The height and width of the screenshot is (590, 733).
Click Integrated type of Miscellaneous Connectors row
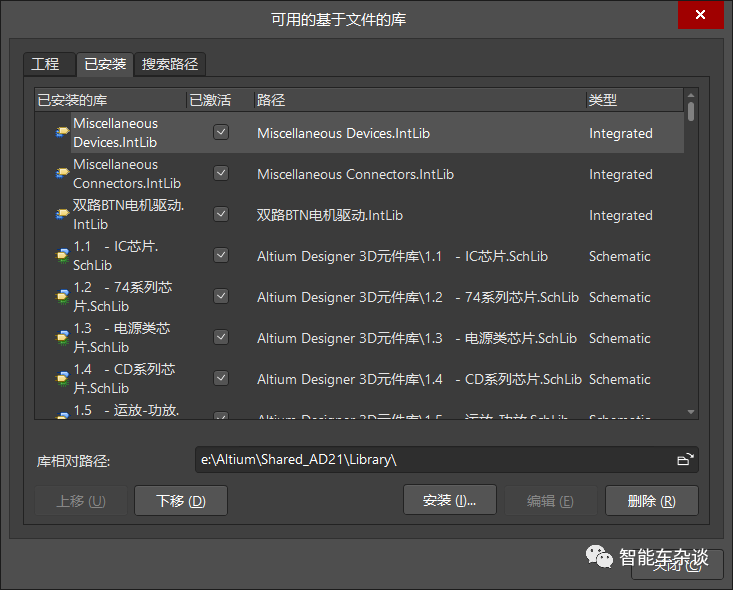tap(621, 174)
